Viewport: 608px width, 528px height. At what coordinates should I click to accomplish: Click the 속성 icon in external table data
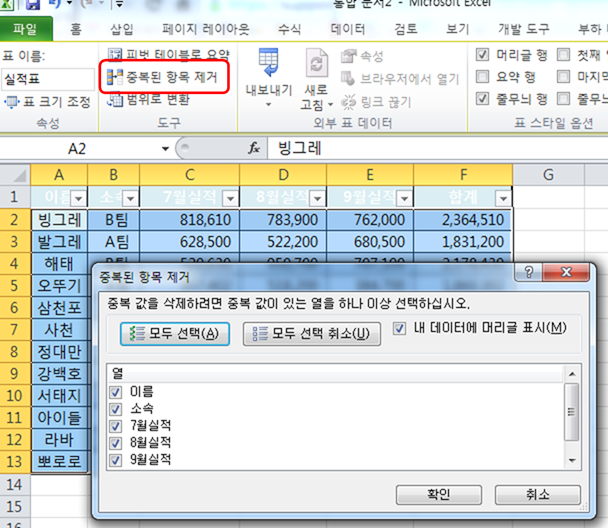click(x=348, y=56)
